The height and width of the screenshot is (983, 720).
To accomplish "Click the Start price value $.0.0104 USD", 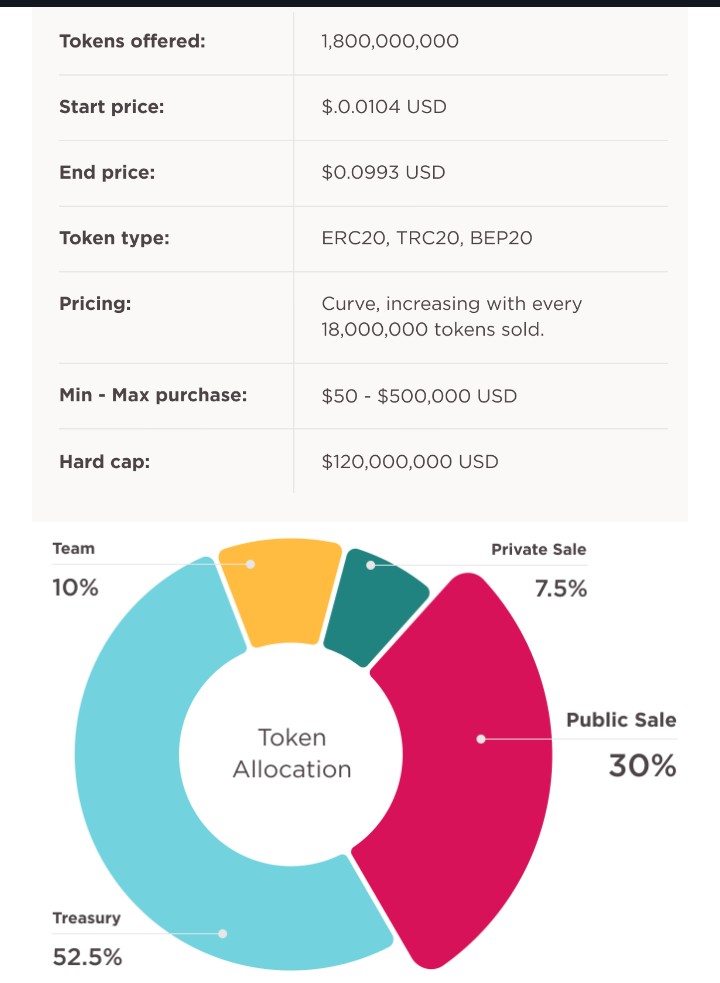I will point(383,107).
